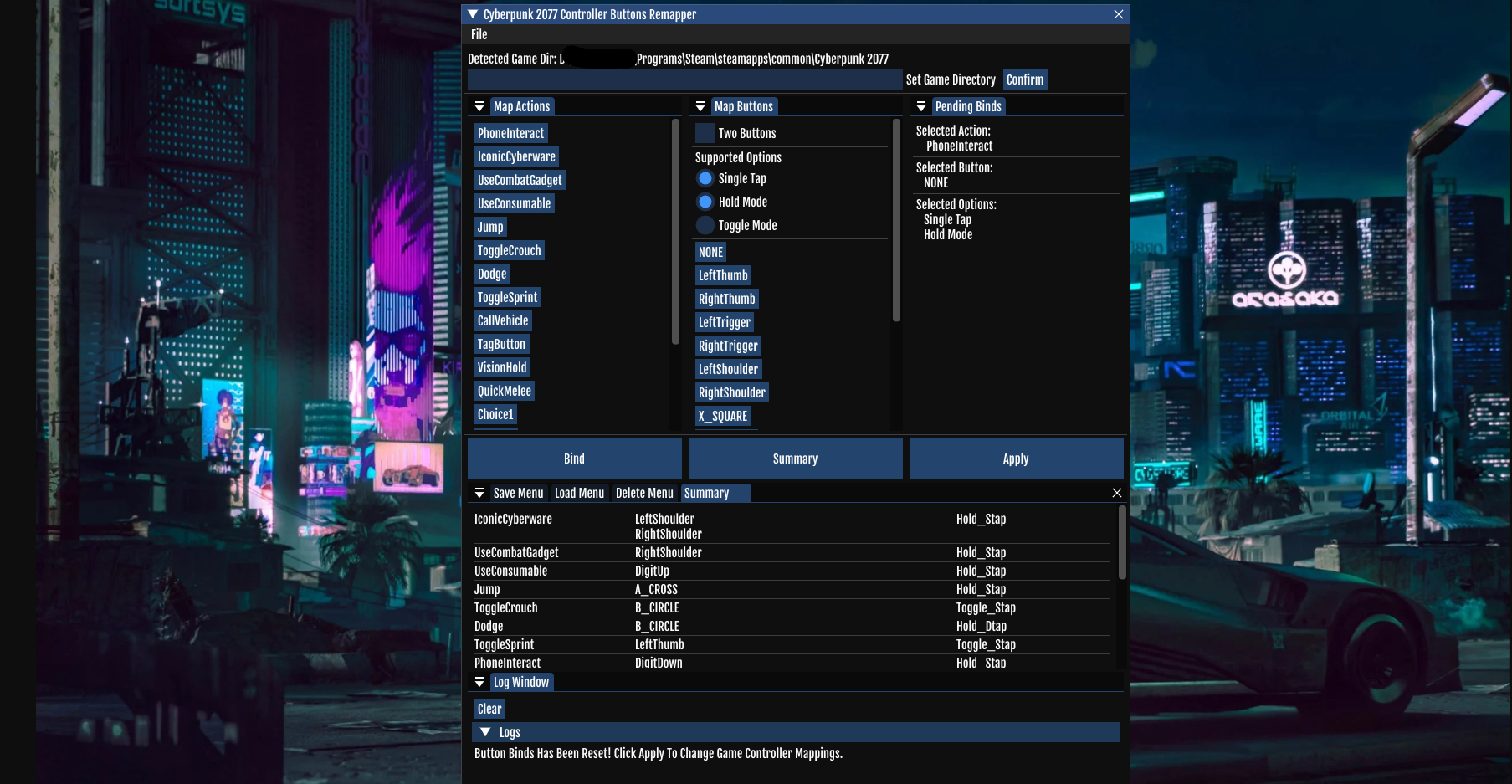This screenshot has height=784, width=1512.
Task: Choose the IconicCyberware action
Action: [x=516, y=156]
